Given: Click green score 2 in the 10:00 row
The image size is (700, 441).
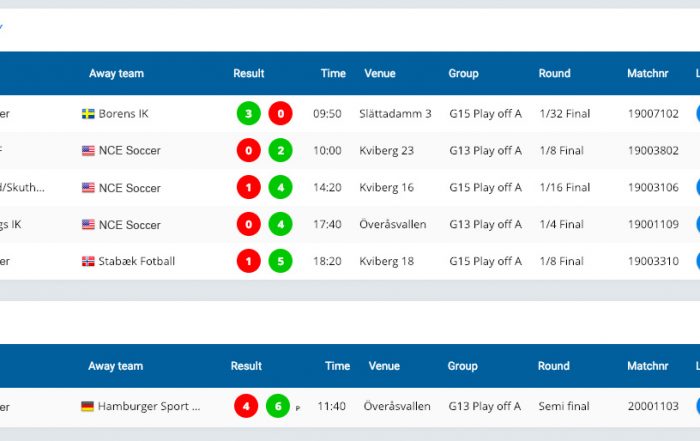Looking at the screenshot, I should [x=280, y=150].
